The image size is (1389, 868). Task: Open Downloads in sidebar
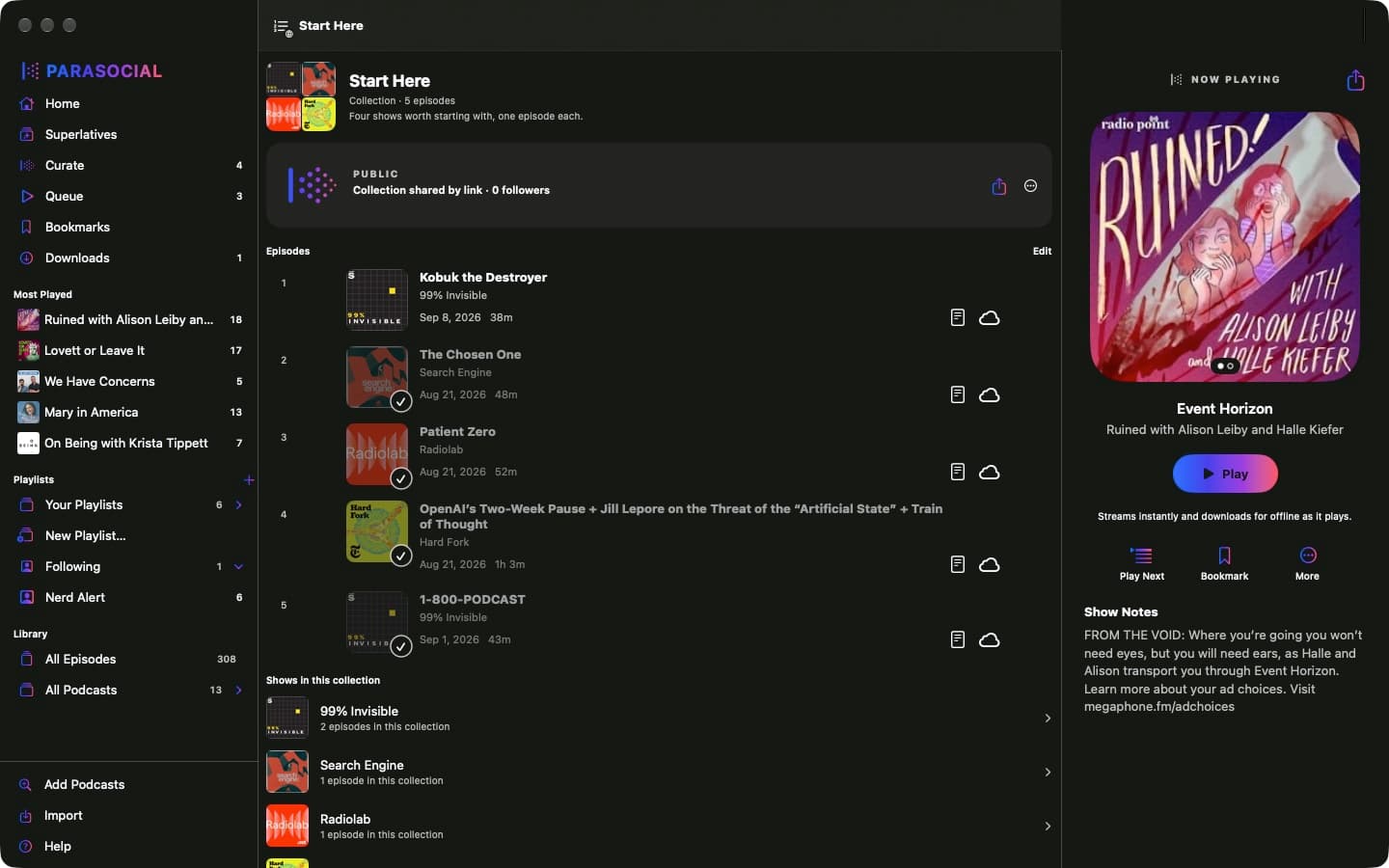click(129, 258)
